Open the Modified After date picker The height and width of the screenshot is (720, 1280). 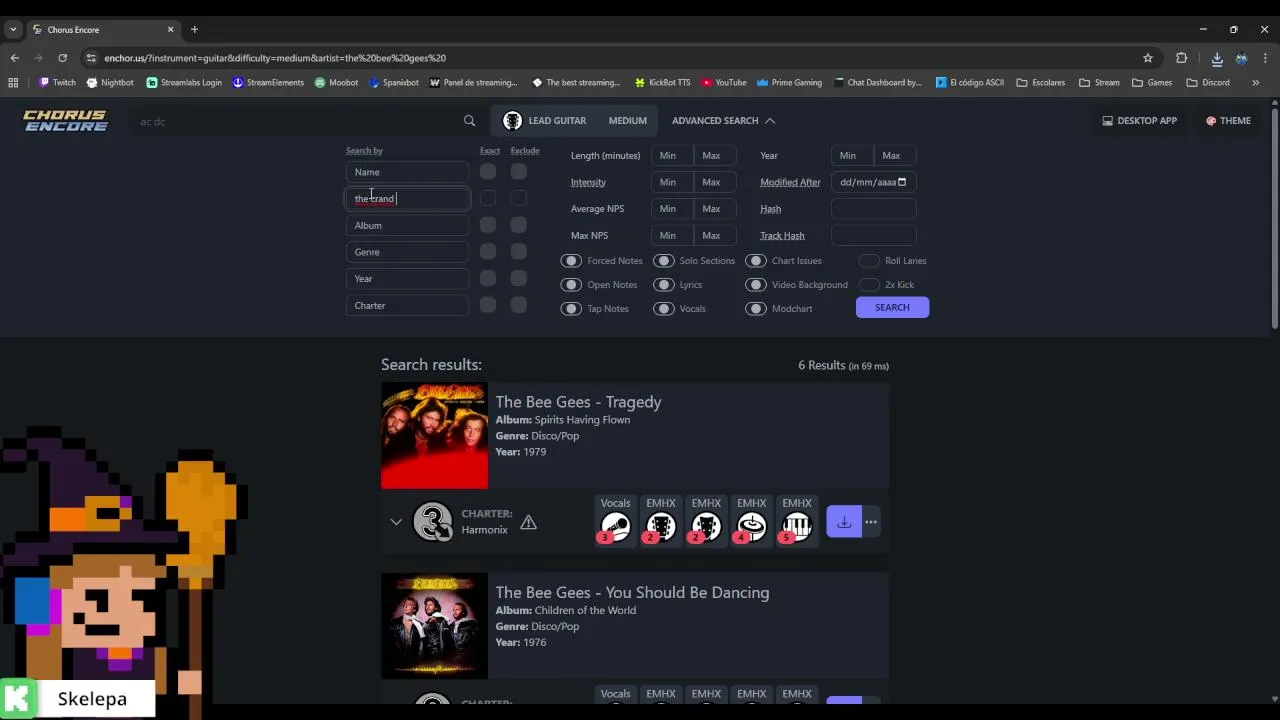point(902,182)
